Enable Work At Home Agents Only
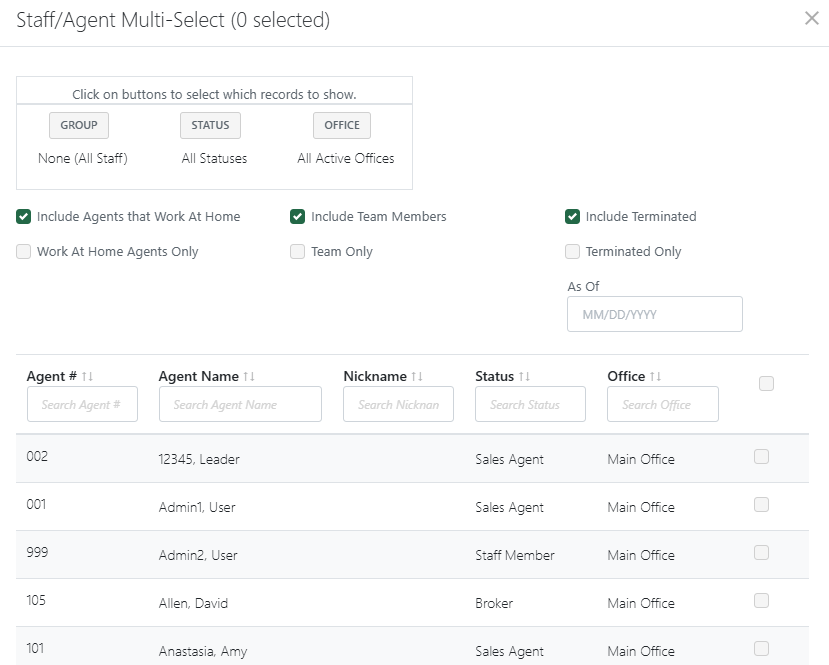The image size is (829, 665). [x=23, y=251]
